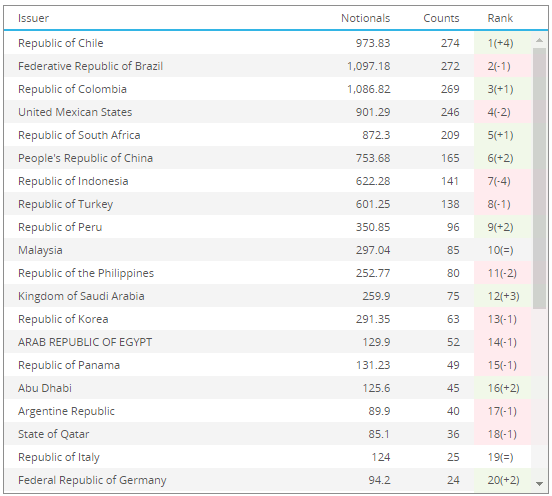
Task: Click rank cell 12(+3)
Action: click(x=503, y=296)
